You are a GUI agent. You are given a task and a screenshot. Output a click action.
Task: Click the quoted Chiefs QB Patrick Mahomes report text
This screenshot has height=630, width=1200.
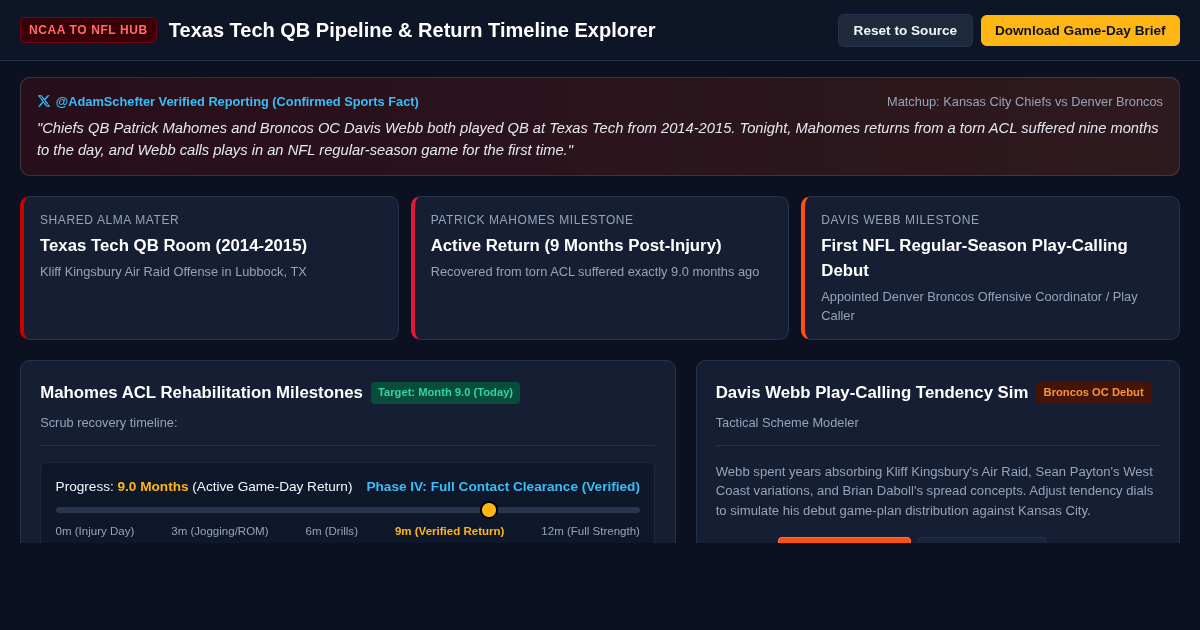[x=598, y=139]
